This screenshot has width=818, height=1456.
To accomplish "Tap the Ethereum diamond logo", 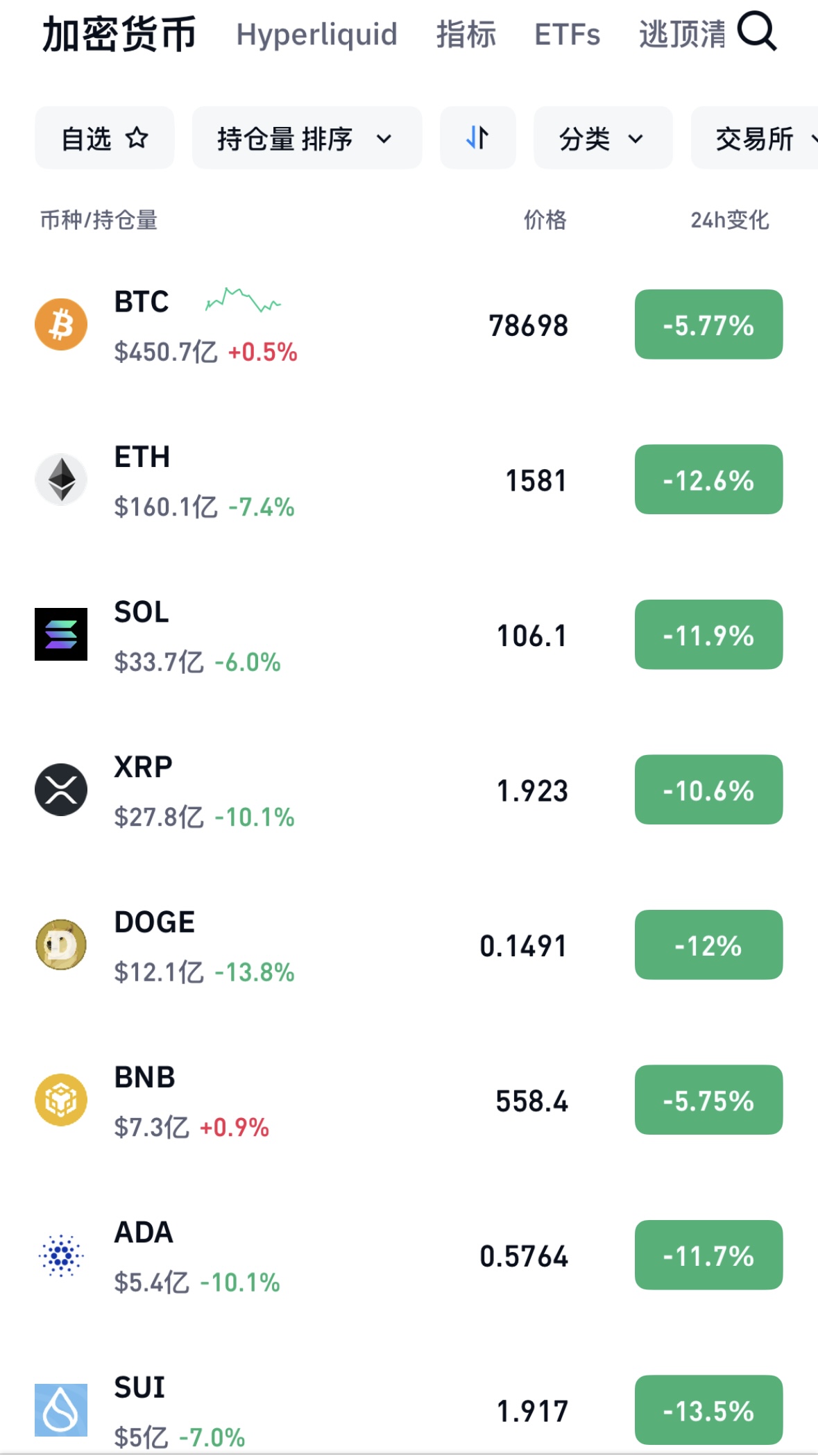I will (61, 480).
